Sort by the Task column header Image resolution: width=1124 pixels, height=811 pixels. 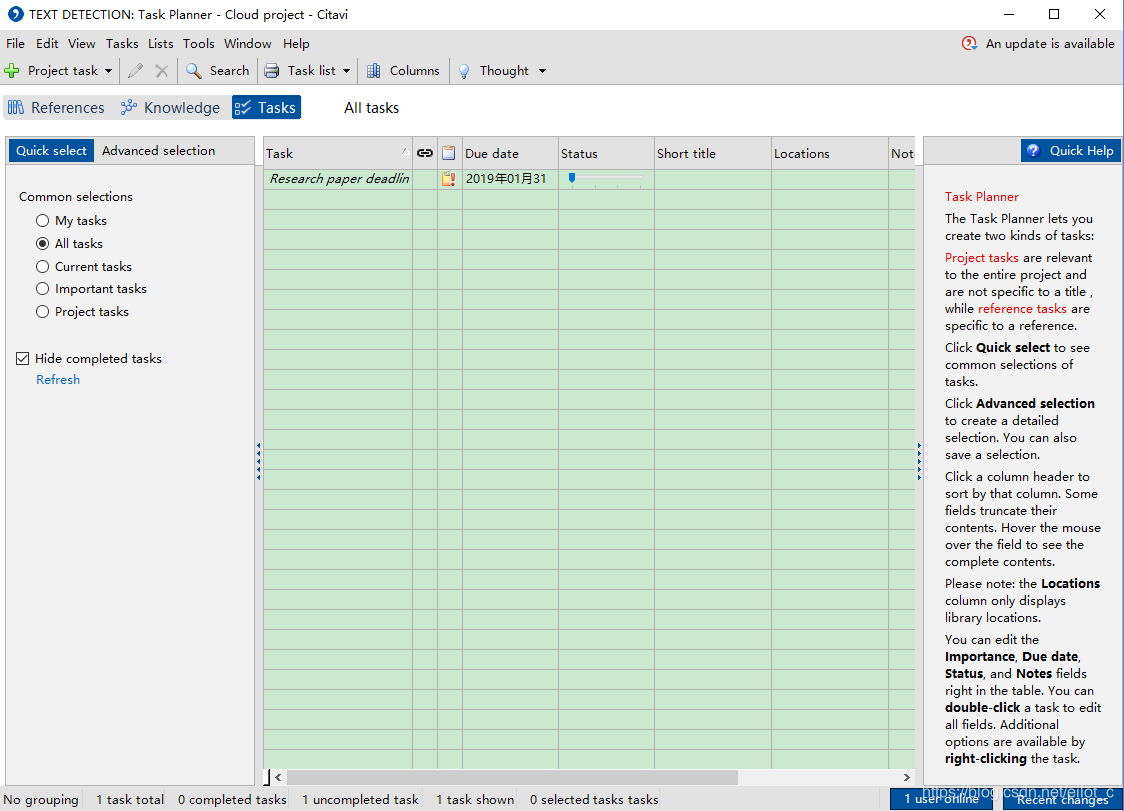click(338, 153)
